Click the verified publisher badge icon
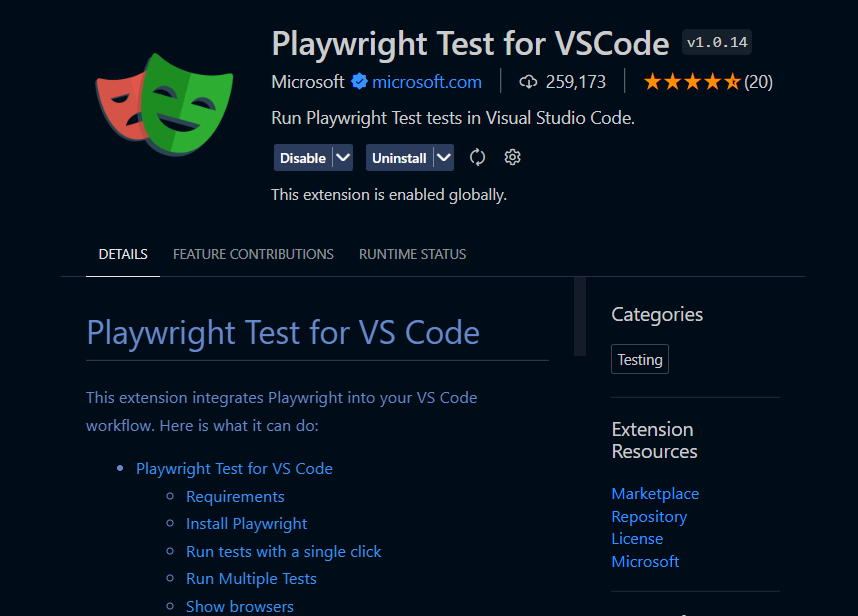 click(359, 82)
